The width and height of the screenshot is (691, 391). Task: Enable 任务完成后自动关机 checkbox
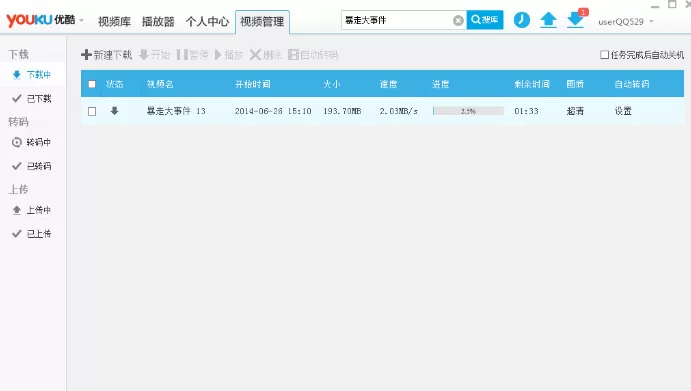[x=605, y=55]
